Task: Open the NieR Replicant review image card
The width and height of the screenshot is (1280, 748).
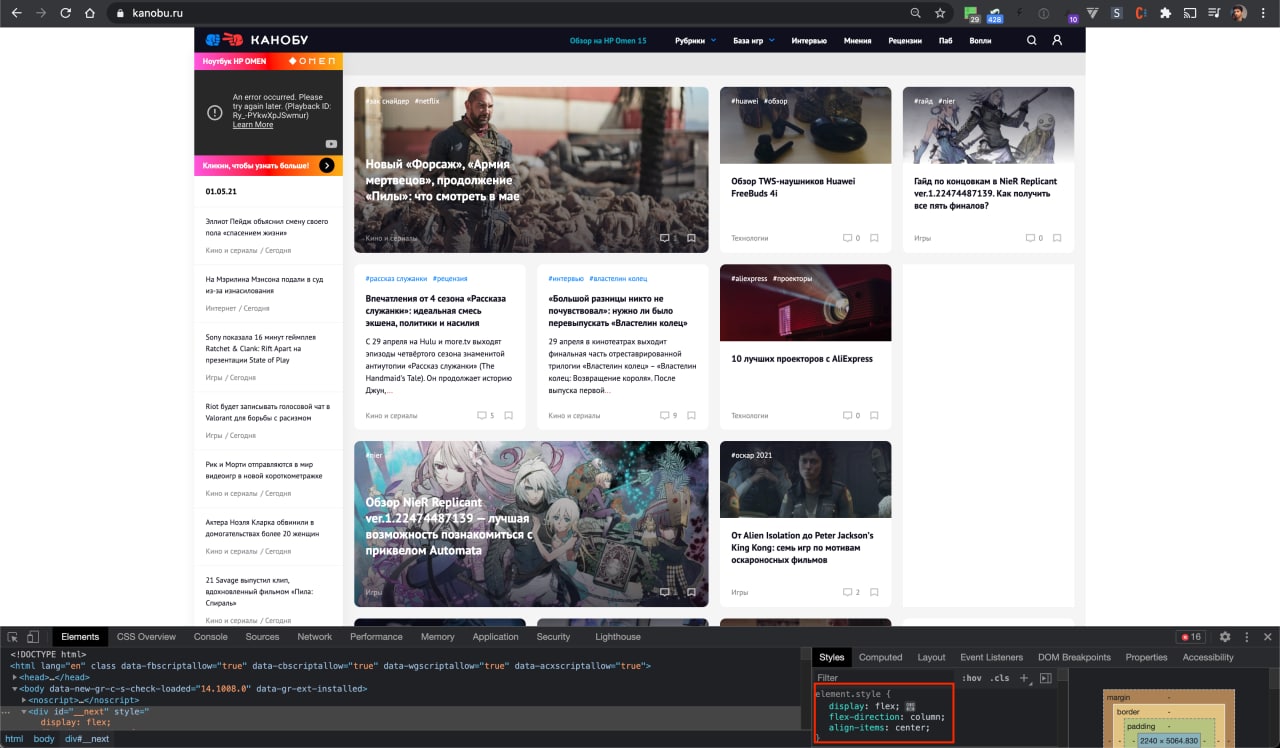Action: pos(531,524)
